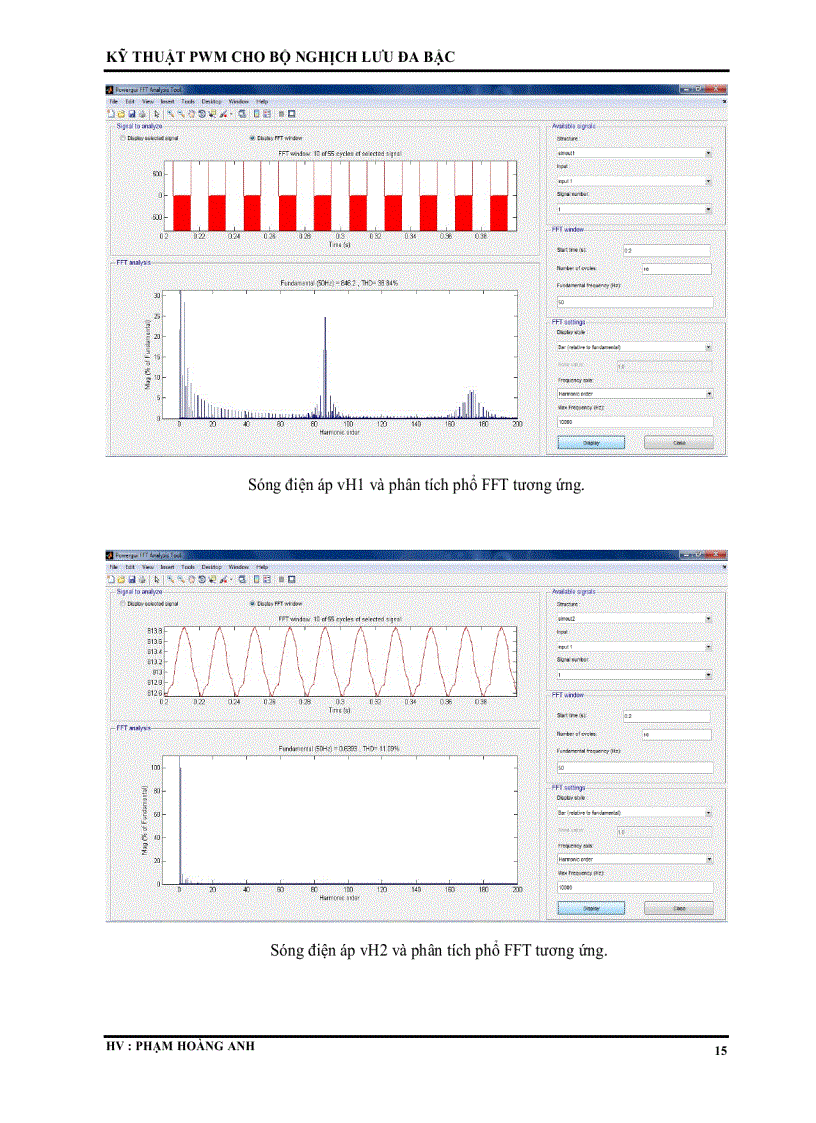This screenshot has height=1123, width=816.
Task: Click Open file icon in upper window toolbar
Action: [x=120, y=113]
